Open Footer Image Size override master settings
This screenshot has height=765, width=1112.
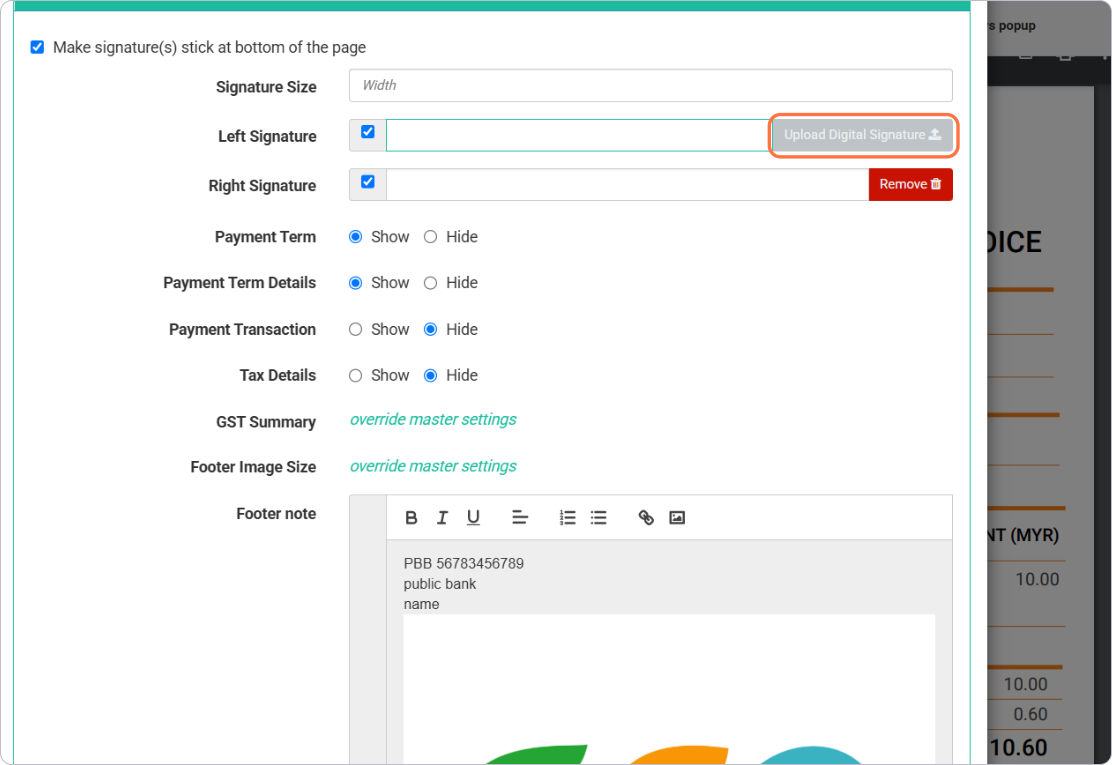coord(433,467)
